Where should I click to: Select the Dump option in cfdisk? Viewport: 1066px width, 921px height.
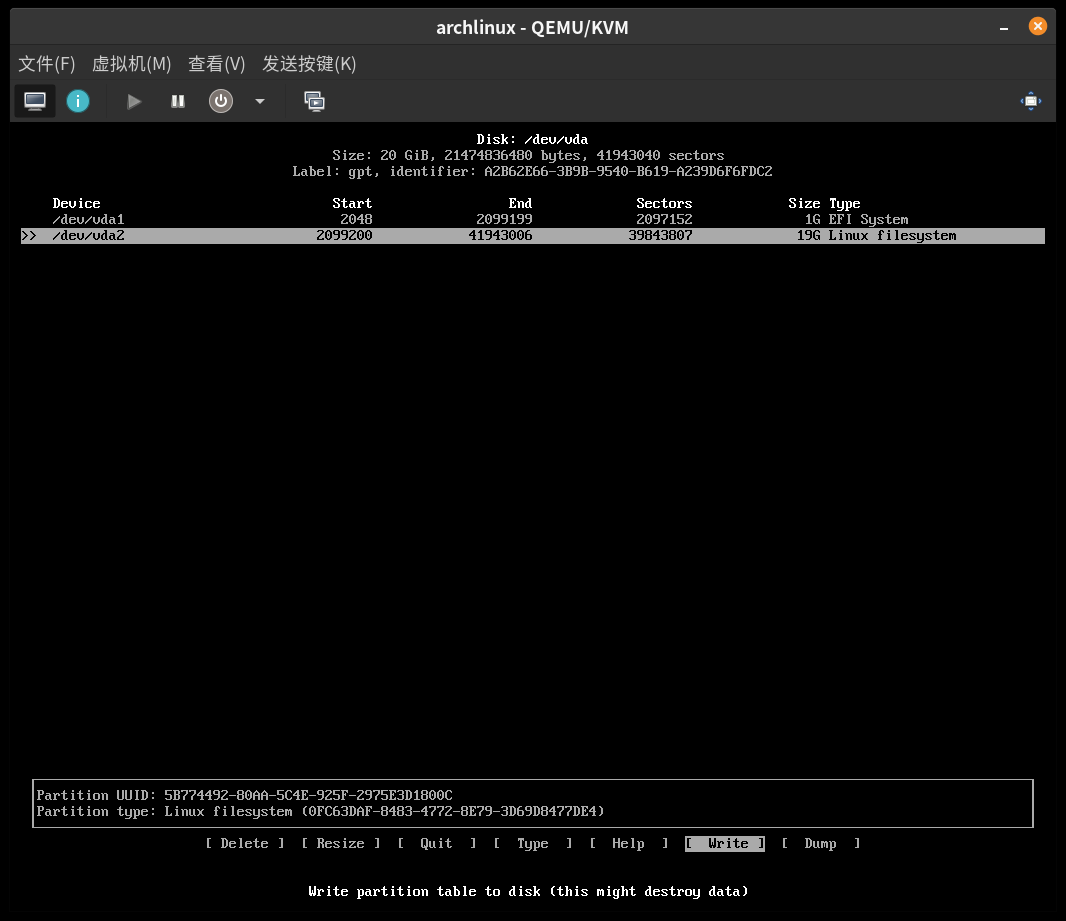(x=821, y=844)
